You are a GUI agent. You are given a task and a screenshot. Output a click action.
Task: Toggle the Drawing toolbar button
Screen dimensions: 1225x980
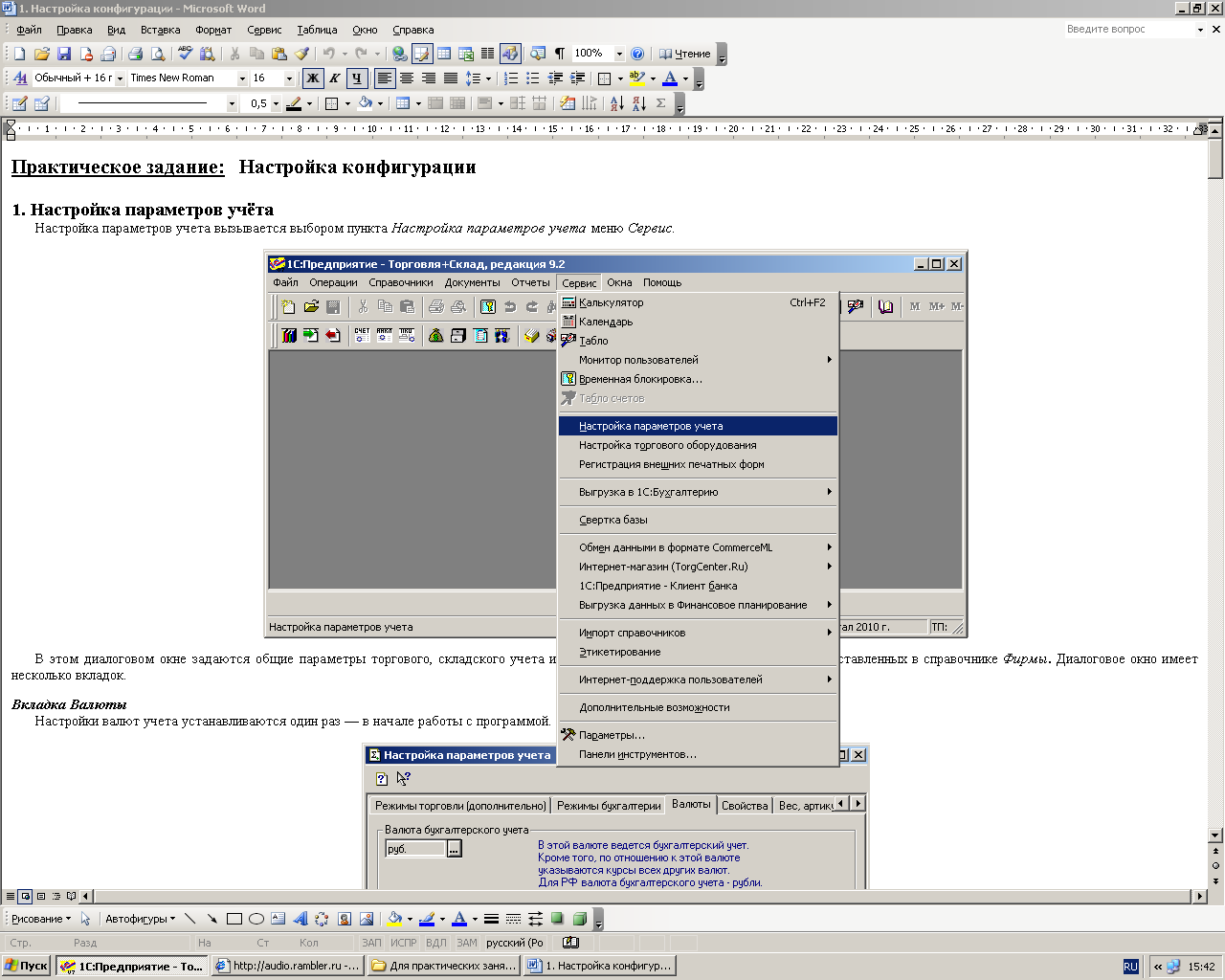[510, 54]
